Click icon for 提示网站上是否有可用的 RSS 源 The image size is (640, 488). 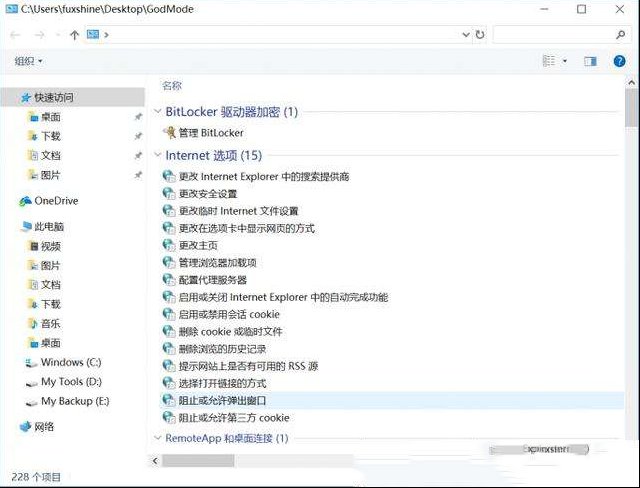[169, 366]
